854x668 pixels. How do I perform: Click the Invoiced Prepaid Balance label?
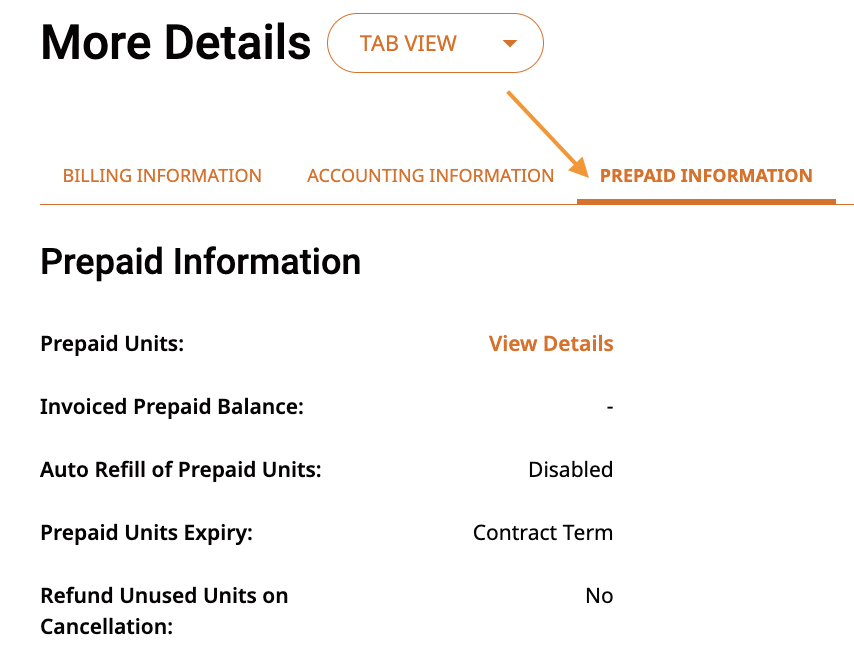click(x=172, y=407)
